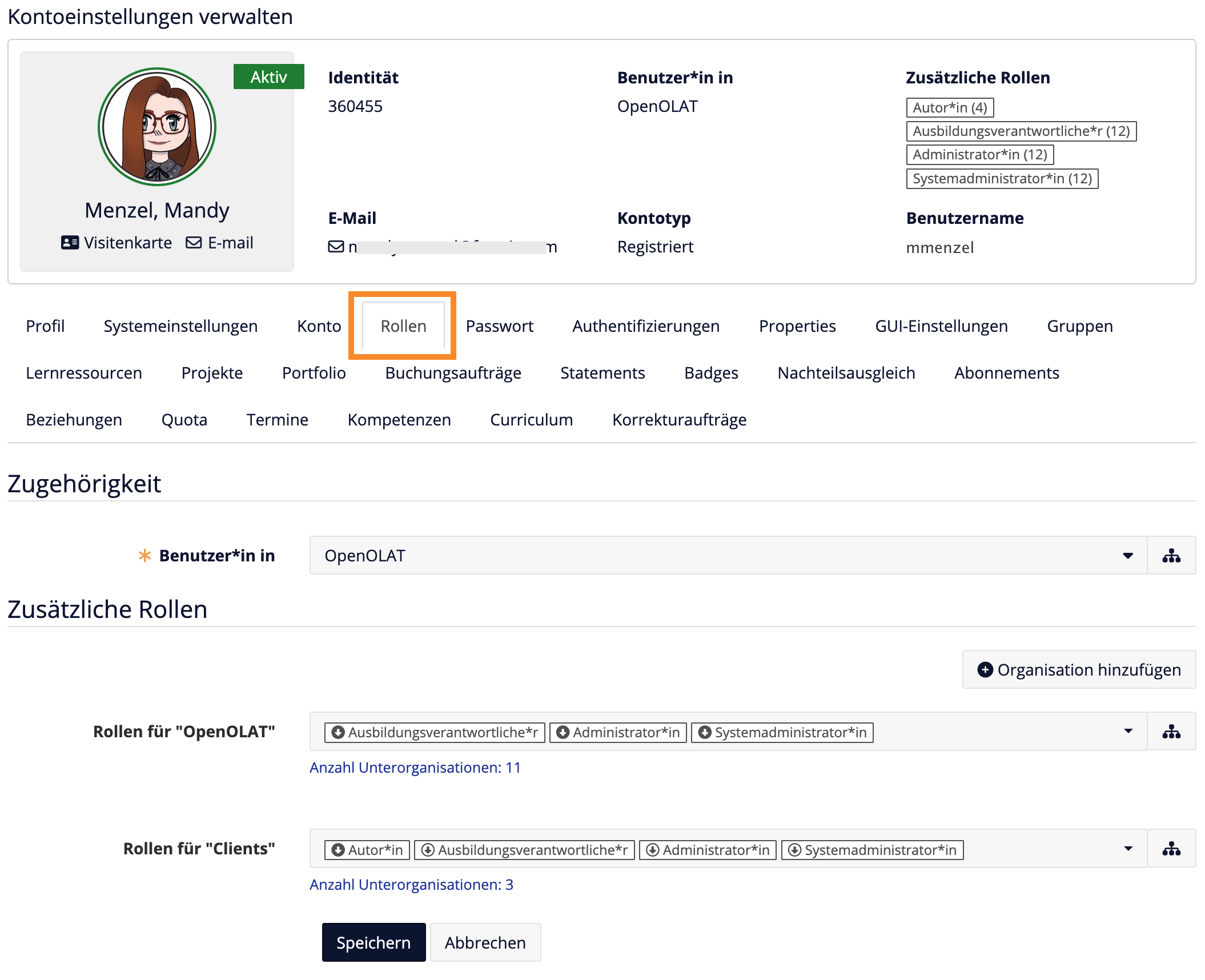Click arrow icon on Systemadministrator*in tag in OpenOLAT row
1205x980 pixels.
tap(705, 732)
